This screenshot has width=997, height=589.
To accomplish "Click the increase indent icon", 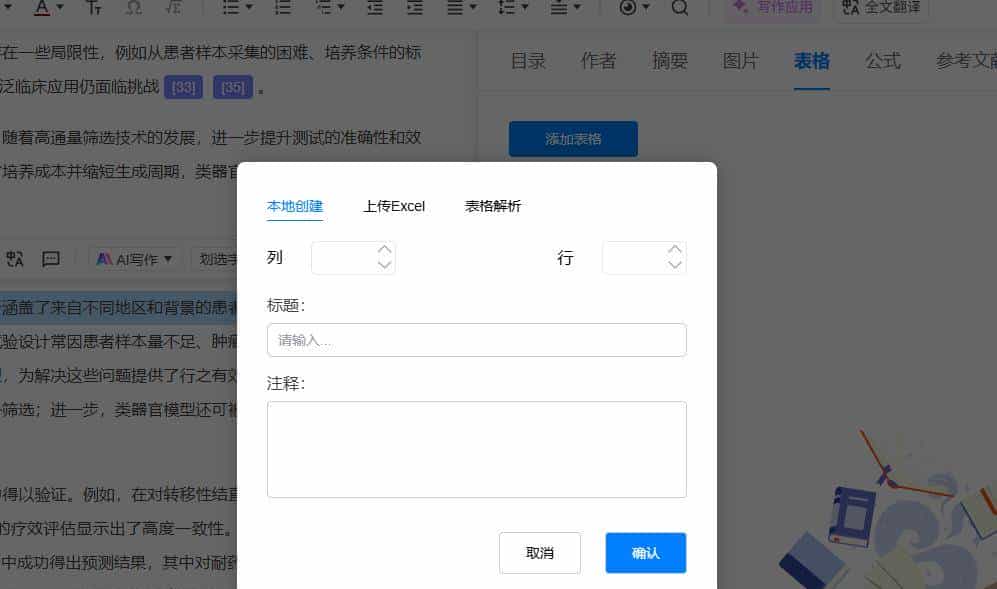I will click(414, 8).
